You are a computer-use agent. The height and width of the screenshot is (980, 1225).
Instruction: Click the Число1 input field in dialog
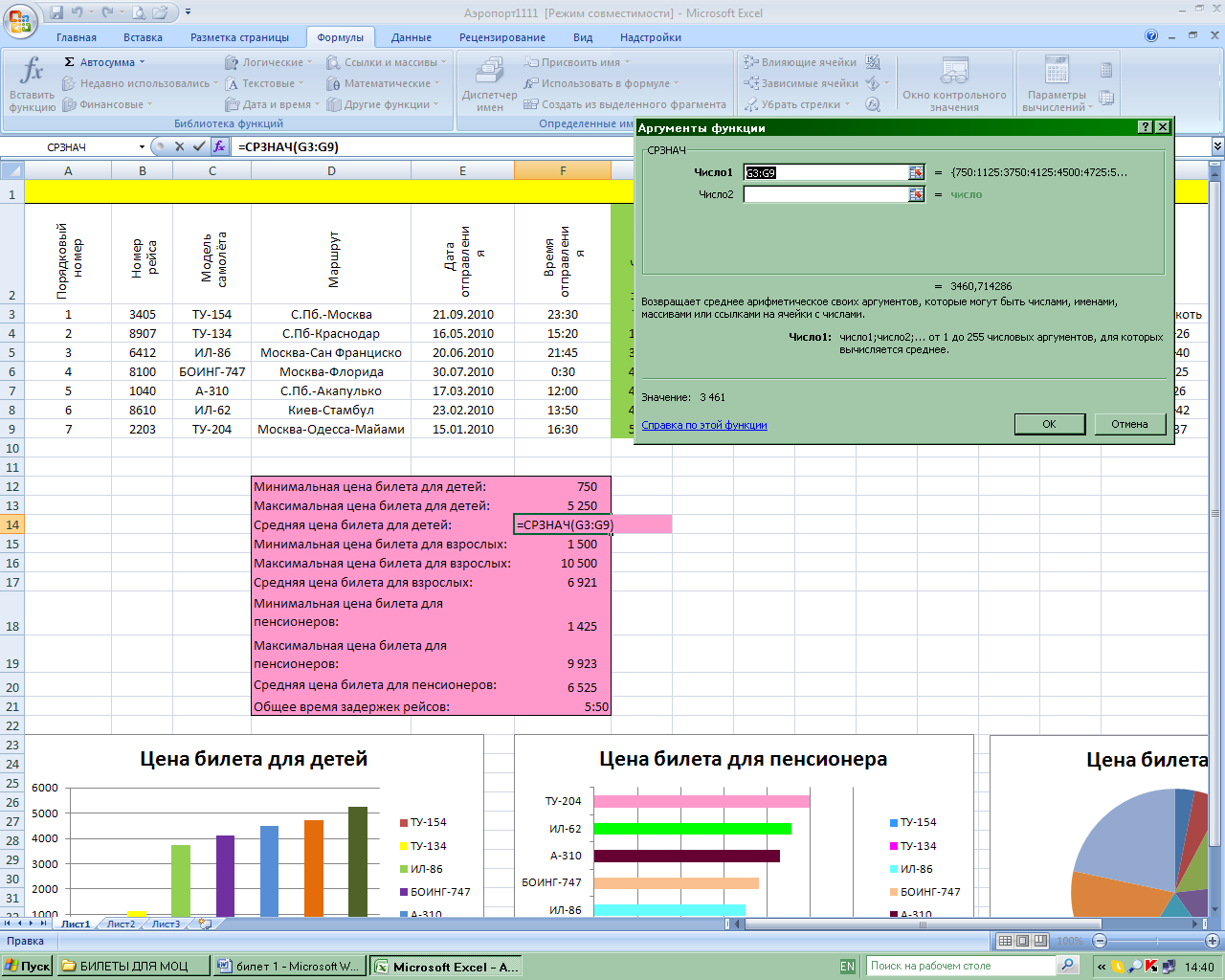(x=826, y=172)
